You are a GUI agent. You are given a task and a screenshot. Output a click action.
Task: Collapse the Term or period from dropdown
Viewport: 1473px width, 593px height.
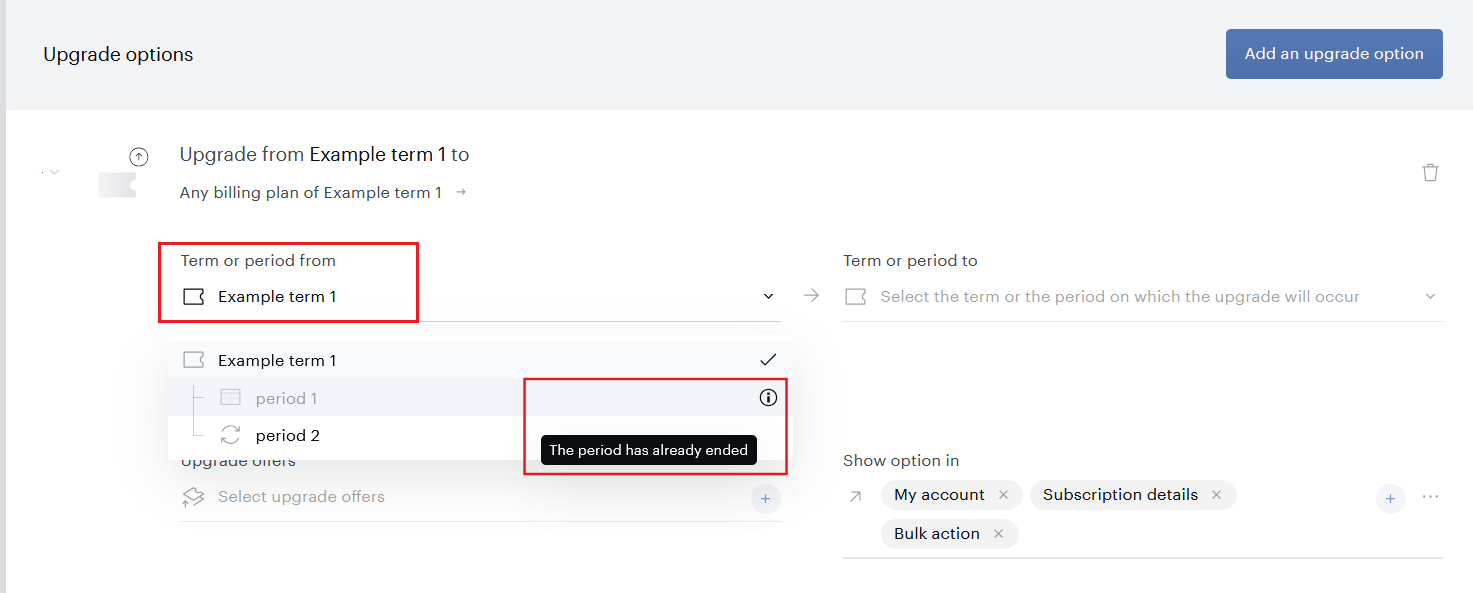(x=768, y=297)
